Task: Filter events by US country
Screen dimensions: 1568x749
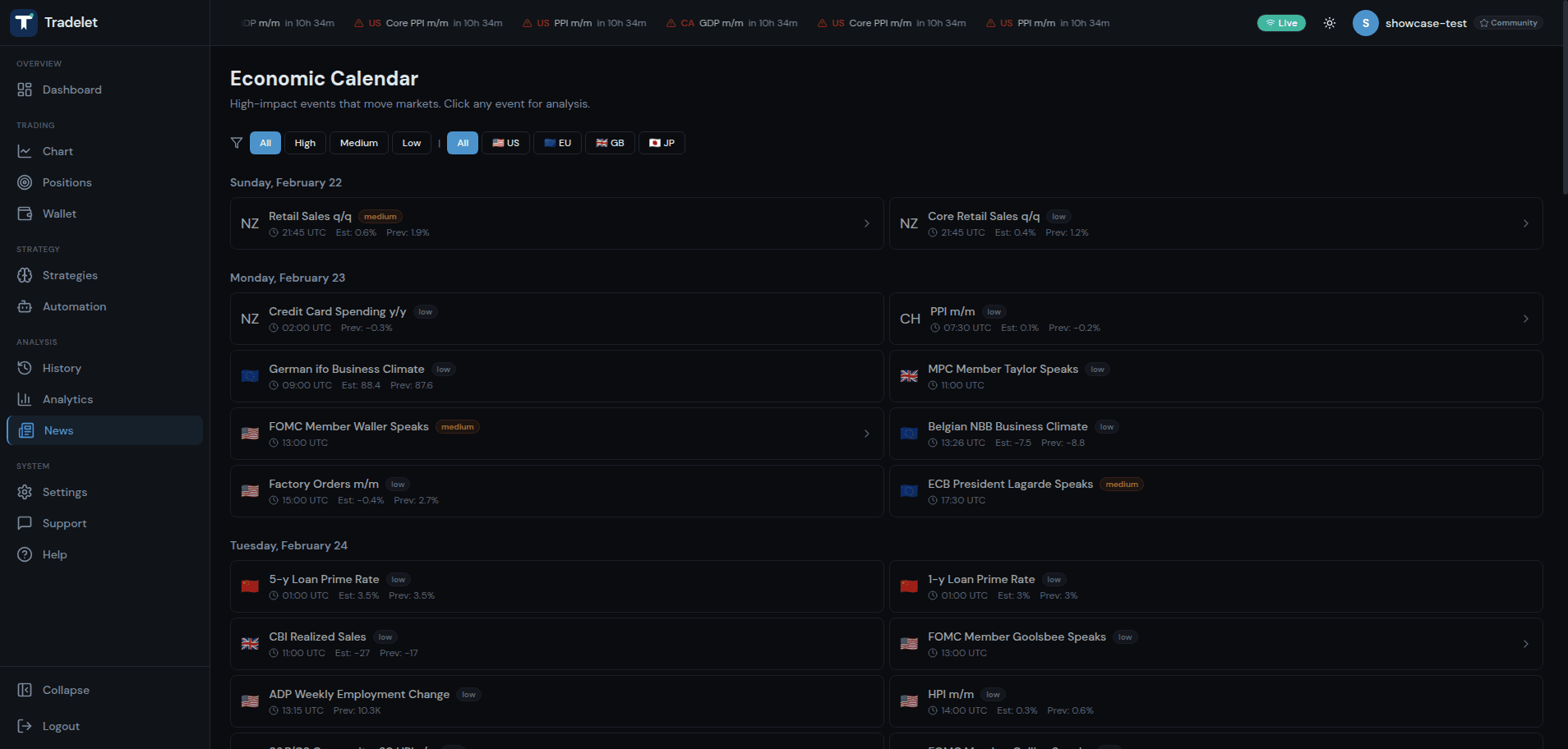Action: tap(505, 142)
